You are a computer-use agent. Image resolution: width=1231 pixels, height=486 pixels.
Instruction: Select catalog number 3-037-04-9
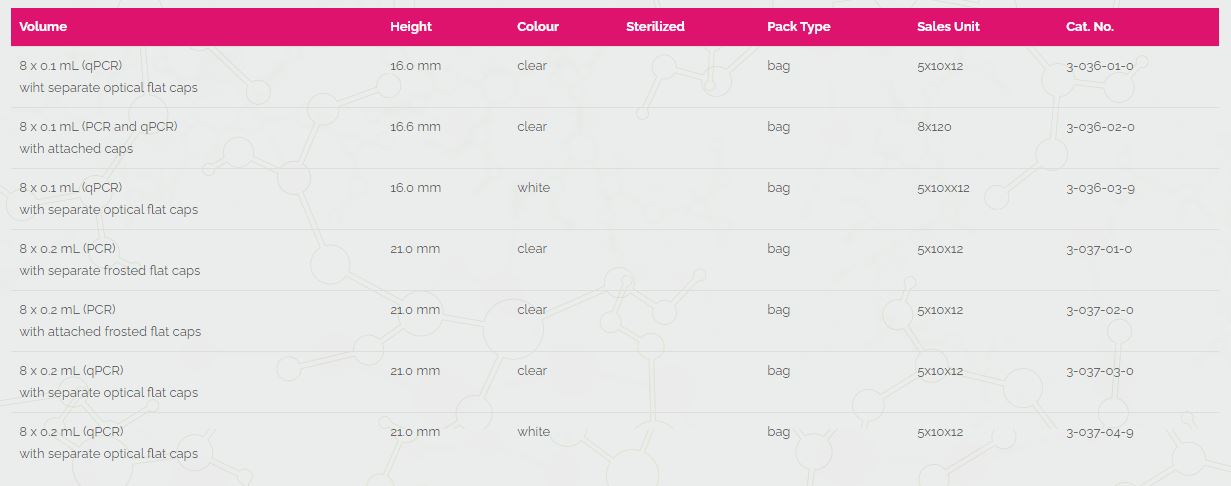point(1100,432)
